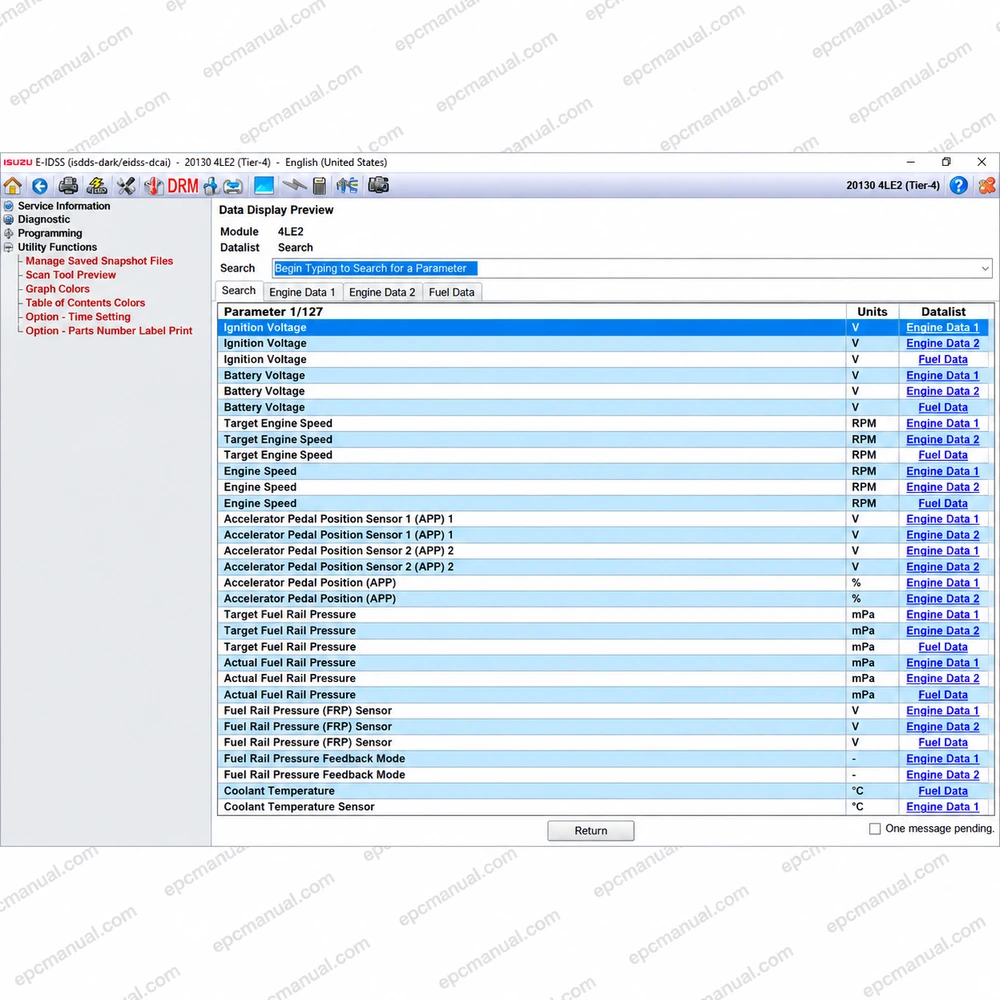Click inside the parameter Search field

point(631,268)
